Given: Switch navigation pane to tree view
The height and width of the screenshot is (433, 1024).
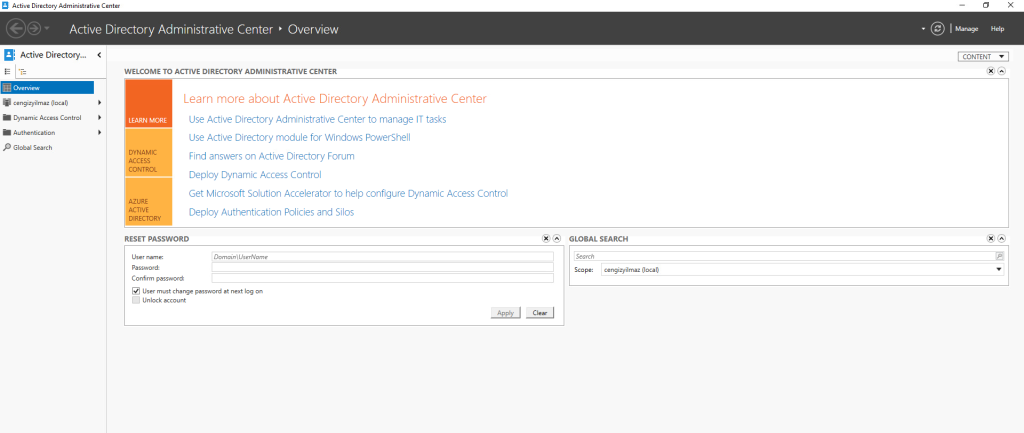Looking at the screenshot, I should point(22,72).
